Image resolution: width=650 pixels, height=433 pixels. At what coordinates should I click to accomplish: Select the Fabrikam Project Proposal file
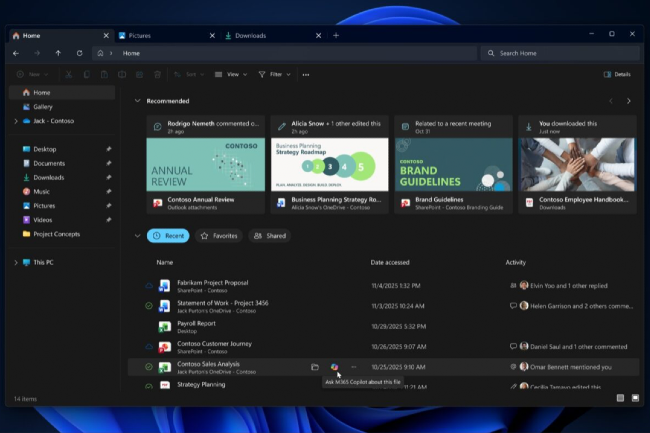pyautogui.click(x=383, y=286)
